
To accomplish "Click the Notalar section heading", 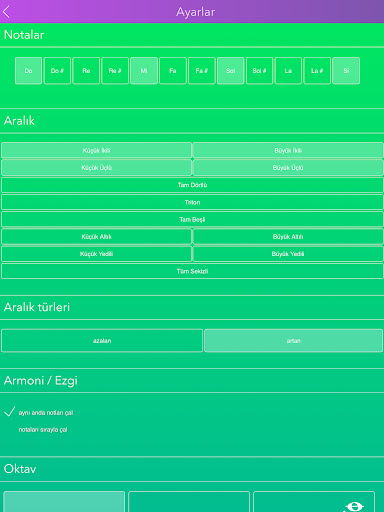I will pos(24,35).
